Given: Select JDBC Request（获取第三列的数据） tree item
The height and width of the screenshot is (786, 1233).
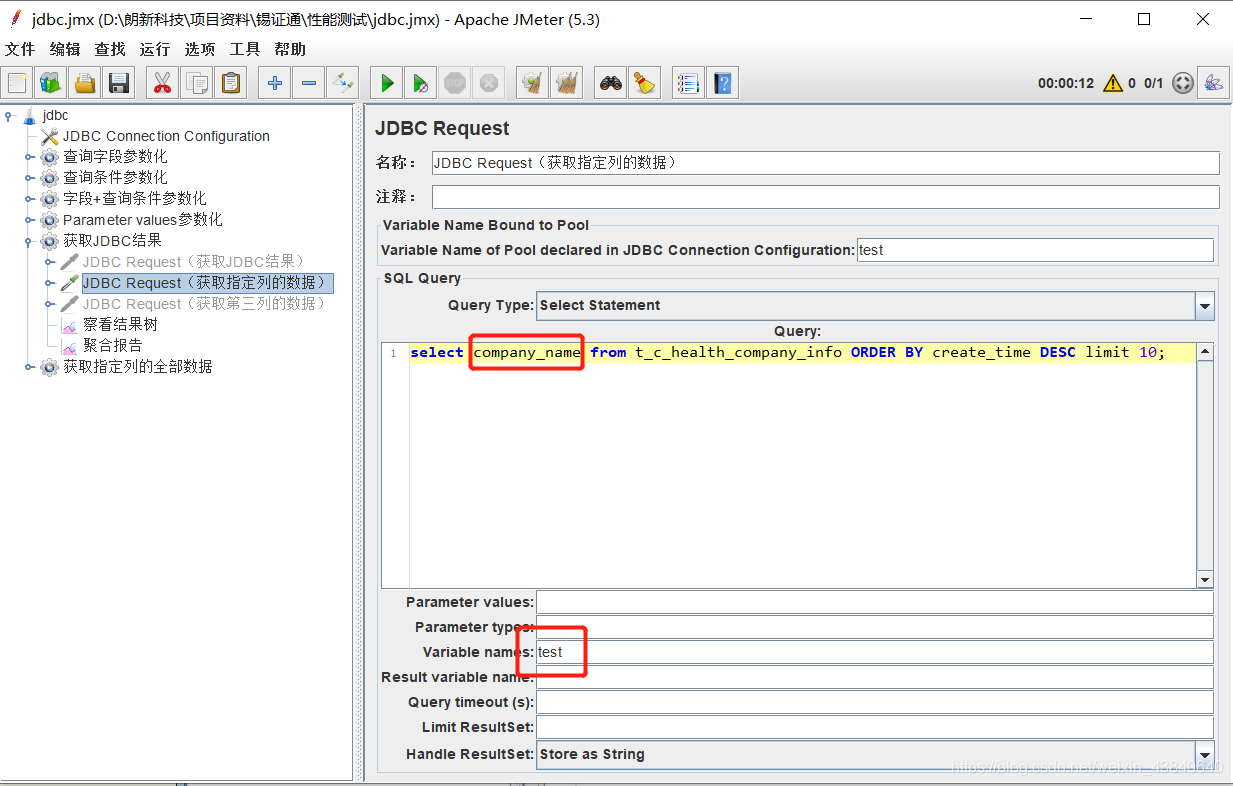Looking at the screenshot, I should pos(204,304).
